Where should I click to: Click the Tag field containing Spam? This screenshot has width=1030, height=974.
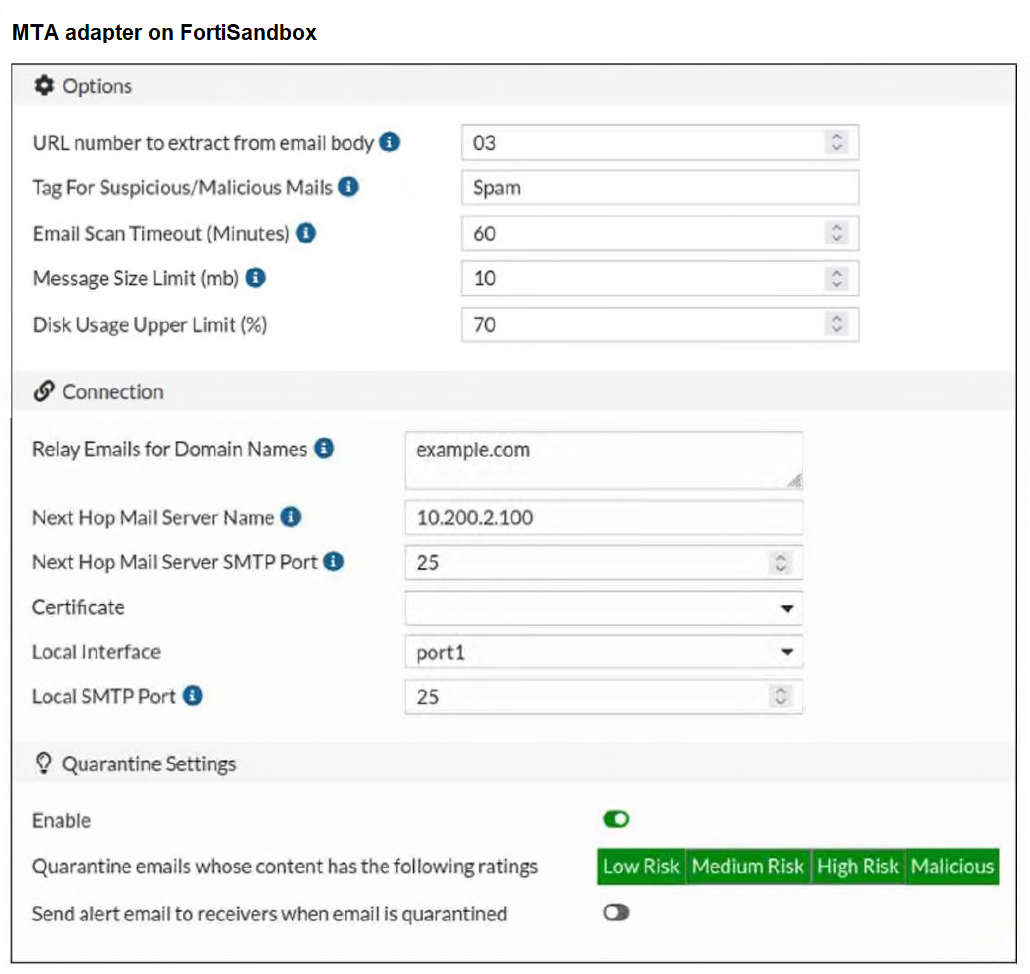[x=660, y=188]
